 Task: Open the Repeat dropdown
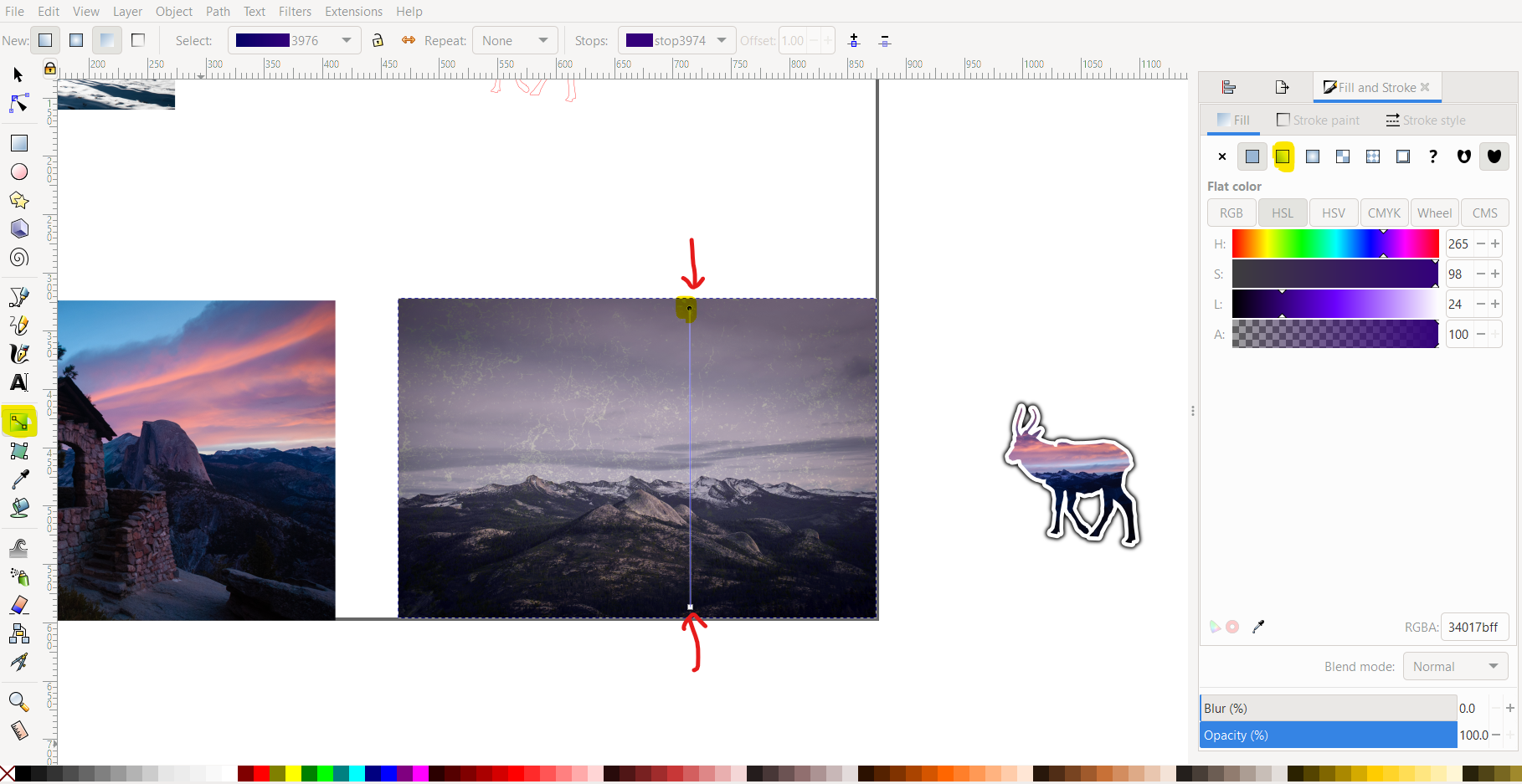515,40
